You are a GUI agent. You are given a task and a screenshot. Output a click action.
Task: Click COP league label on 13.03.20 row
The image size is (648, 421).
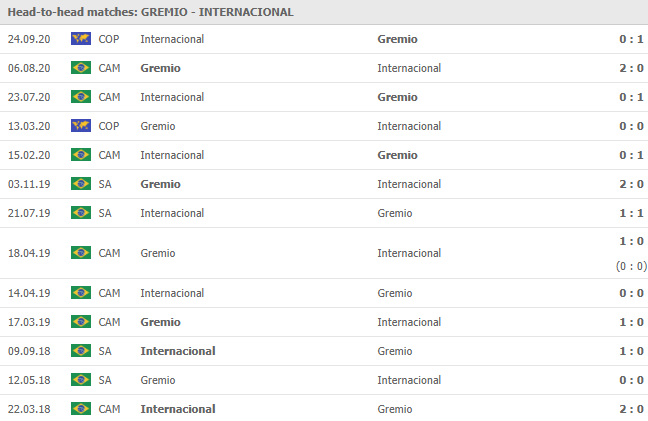tap(109, 126)
